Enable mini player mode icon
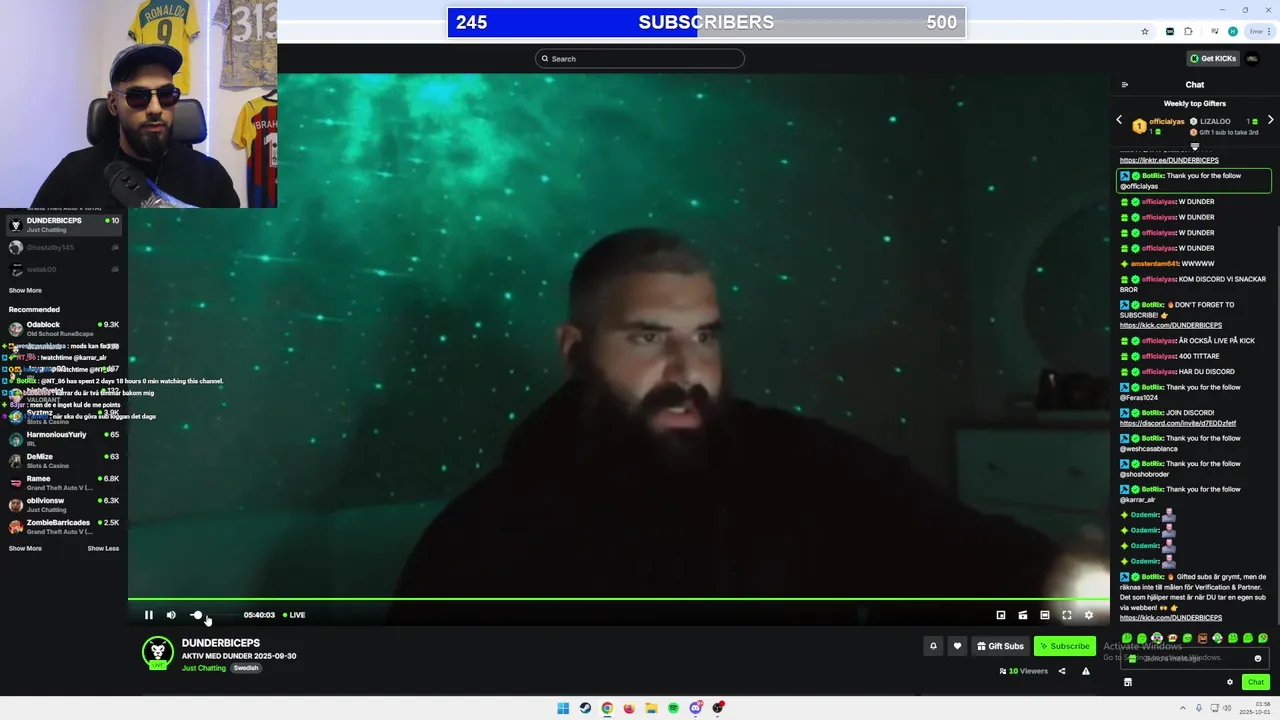This screenshot has width=1280, height=720. [x=1001, y=615]
